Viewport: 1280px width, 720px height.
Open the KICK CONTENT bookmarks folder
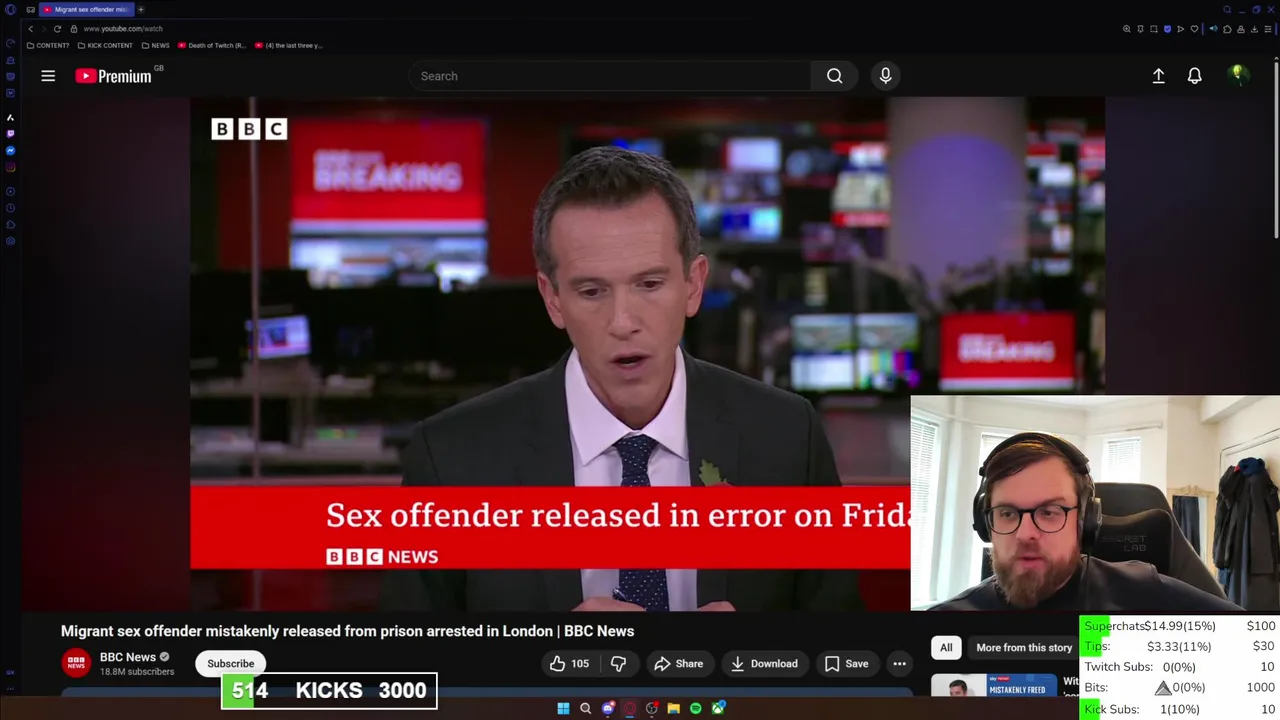pos(105,45)
